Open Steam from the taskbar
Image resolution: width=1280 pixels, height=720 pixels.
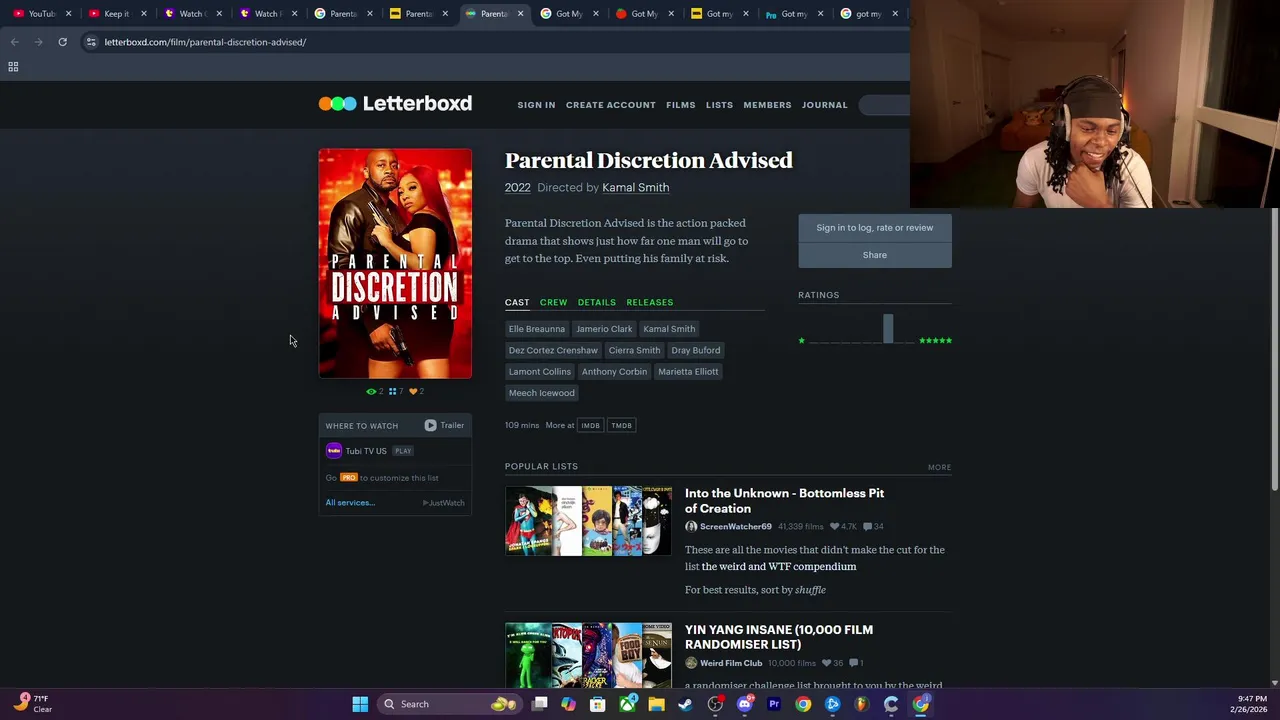[x=685, y=704]
